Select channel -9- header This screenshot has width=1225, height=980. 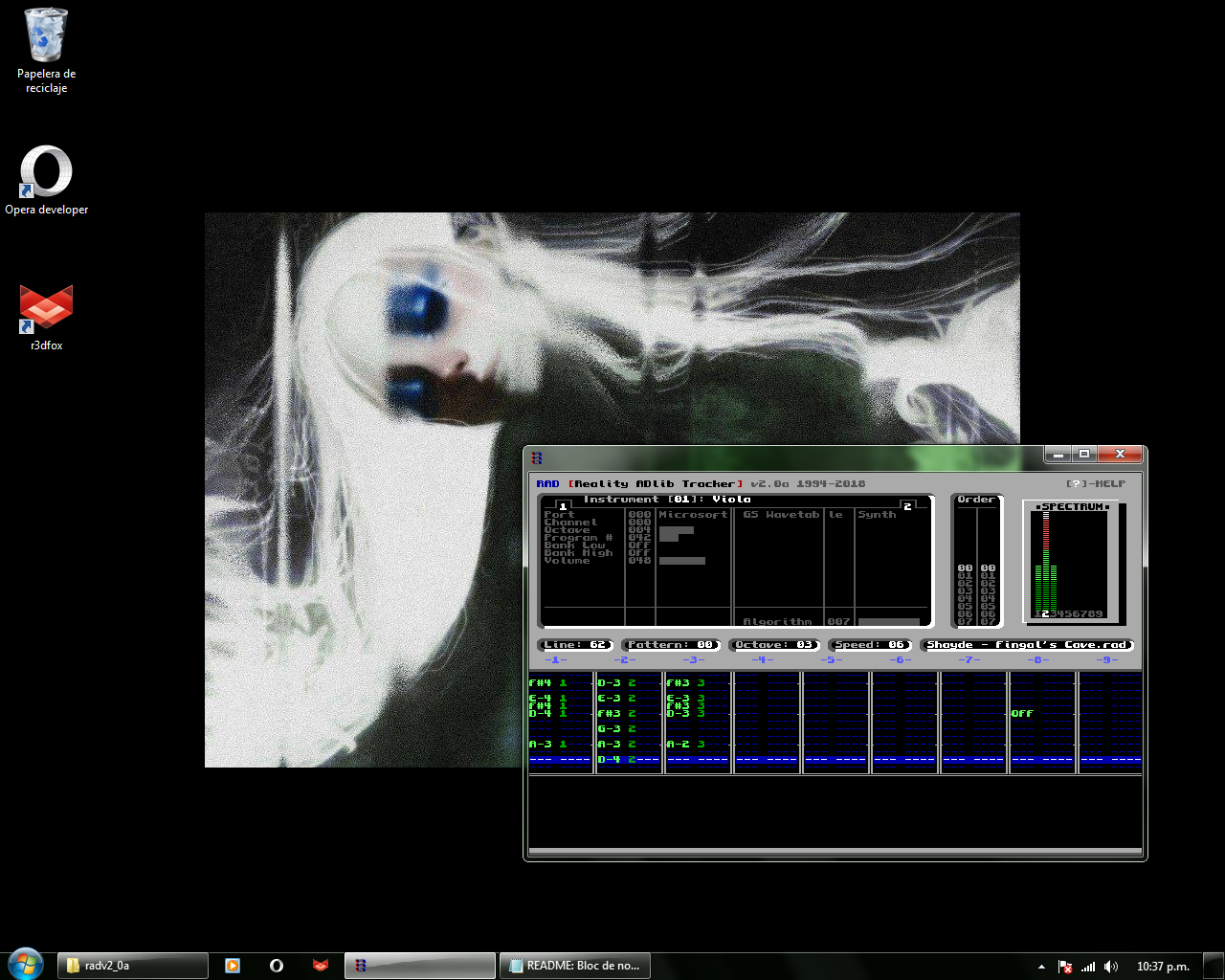click(x=1107, y=659)
